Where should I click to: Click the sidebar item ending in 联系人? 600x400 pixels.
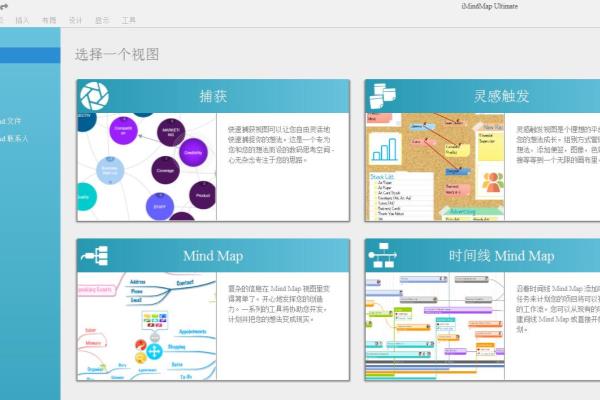point(14,139)
